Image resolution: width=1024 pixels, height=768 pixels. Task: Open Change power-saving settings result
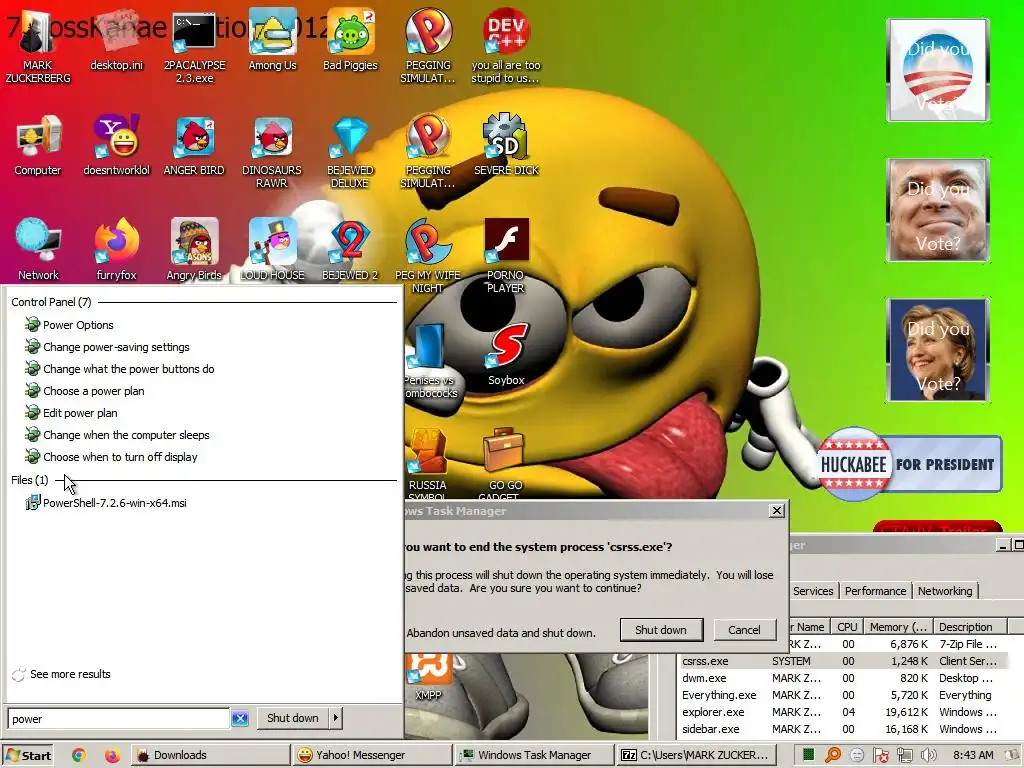click(116, 347)
